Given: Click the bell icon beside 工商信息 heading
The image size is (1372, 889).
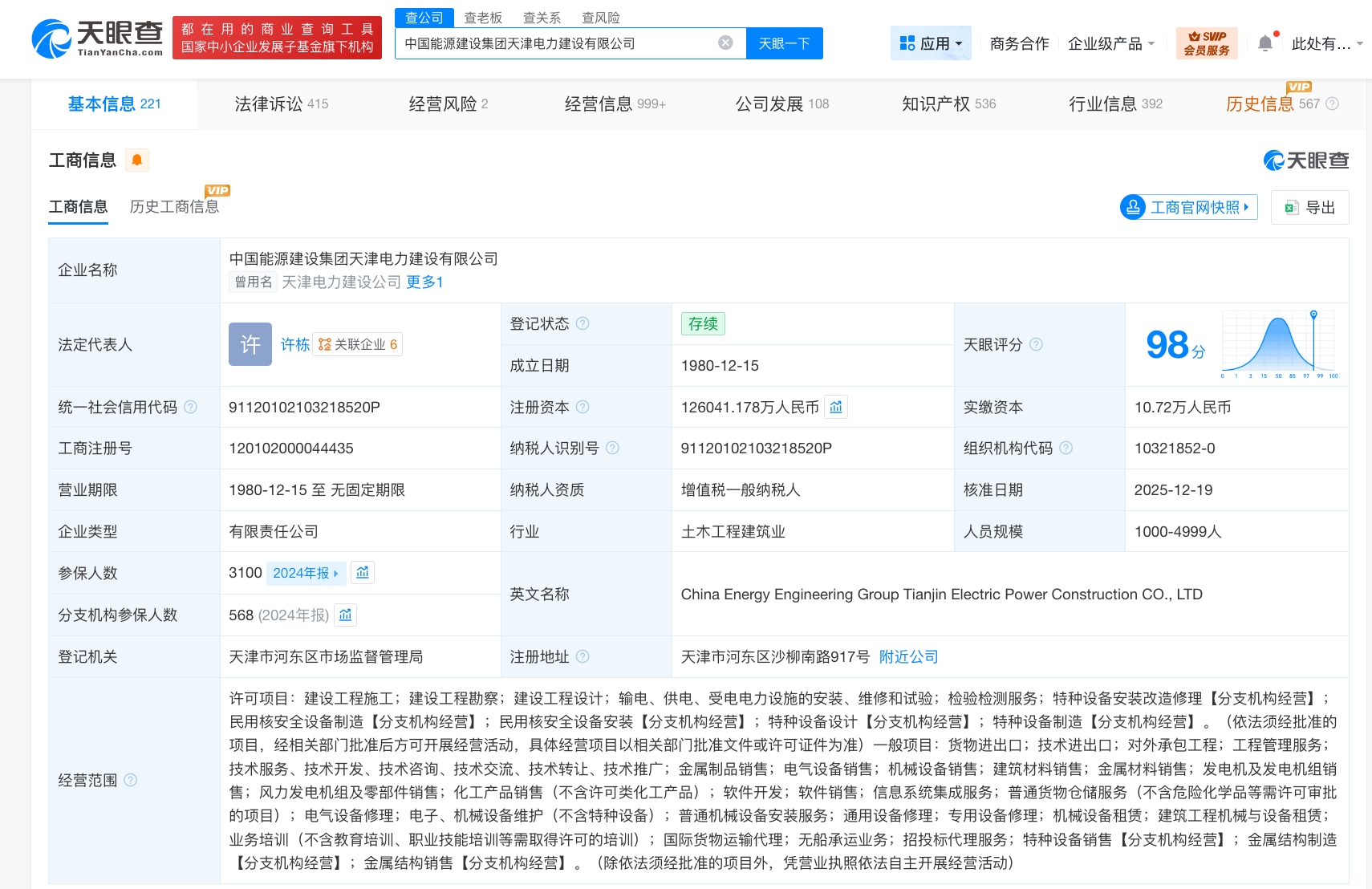Looking at the screenshot, I should click(136, 160).
